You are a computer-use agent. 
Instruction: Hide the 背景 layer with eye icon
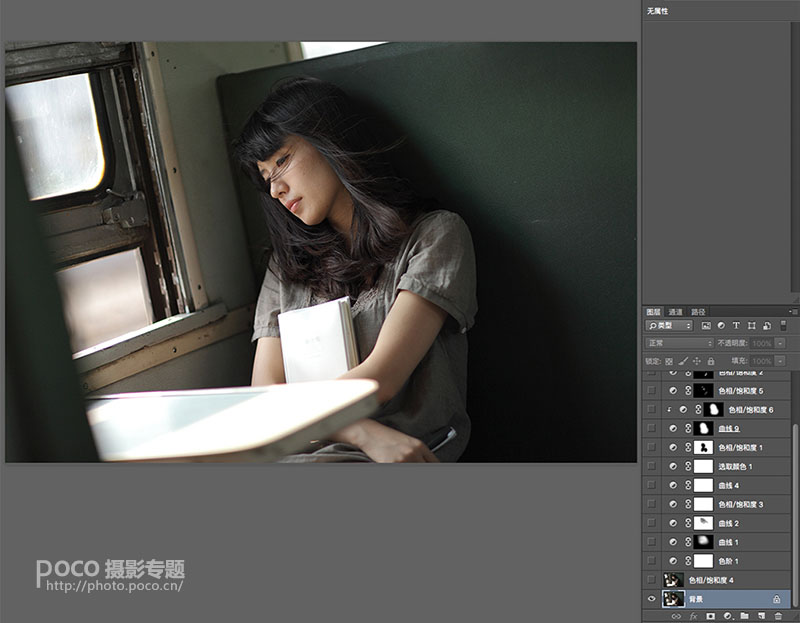click(x=652, y=599)
